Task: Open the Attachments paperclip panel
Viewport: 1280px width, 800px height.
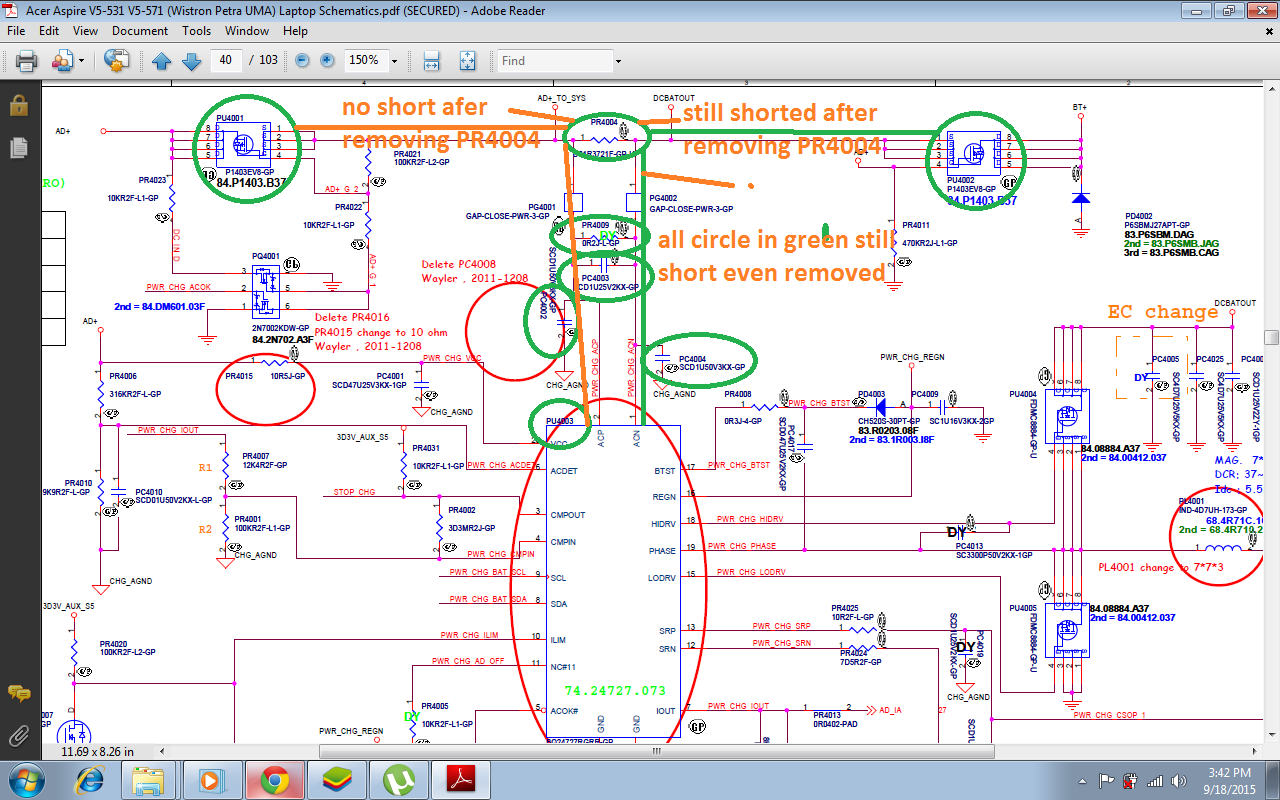Action: [x=18, y=737]
